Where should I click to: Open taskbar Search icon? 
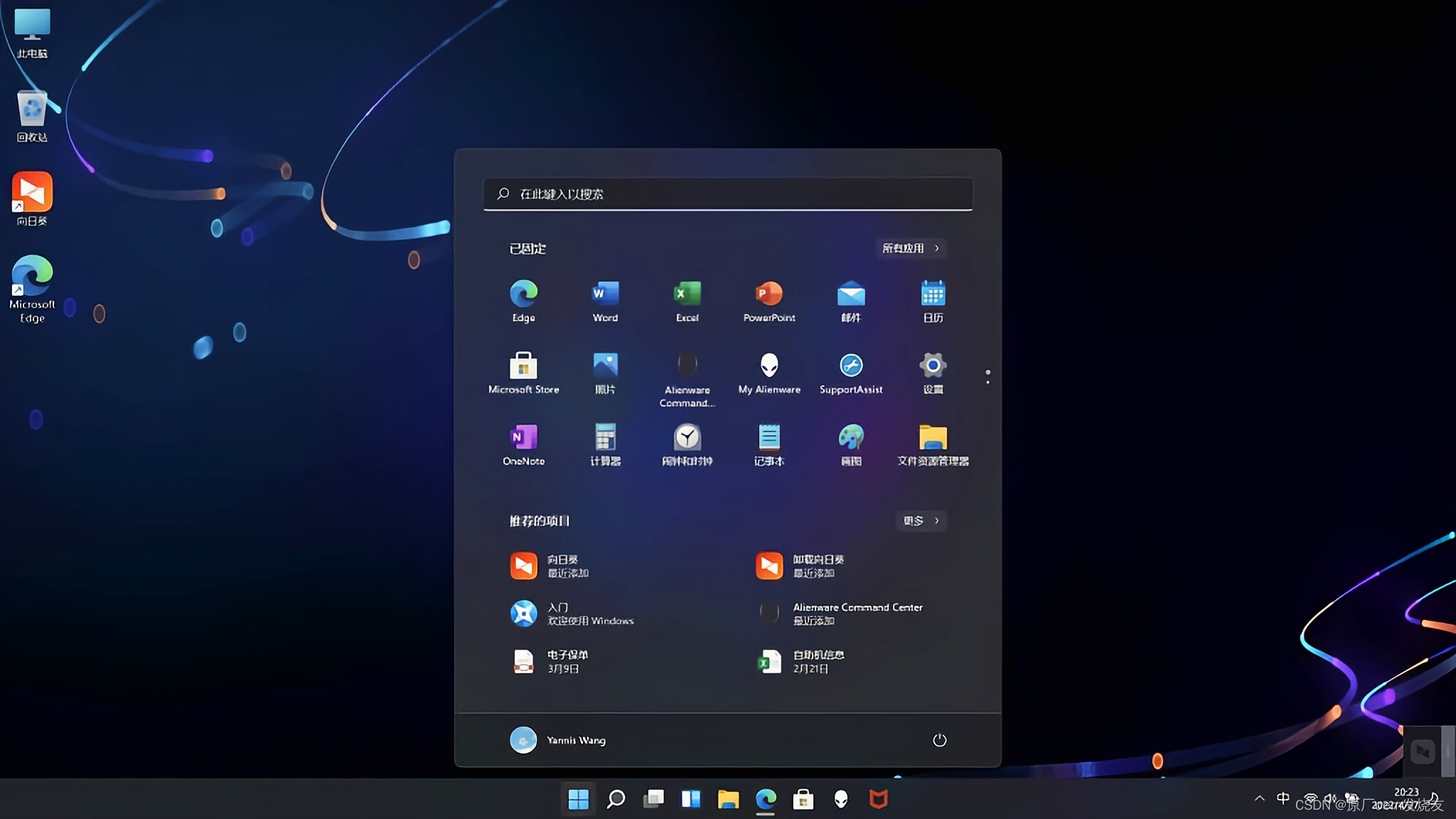coord(616,799)
